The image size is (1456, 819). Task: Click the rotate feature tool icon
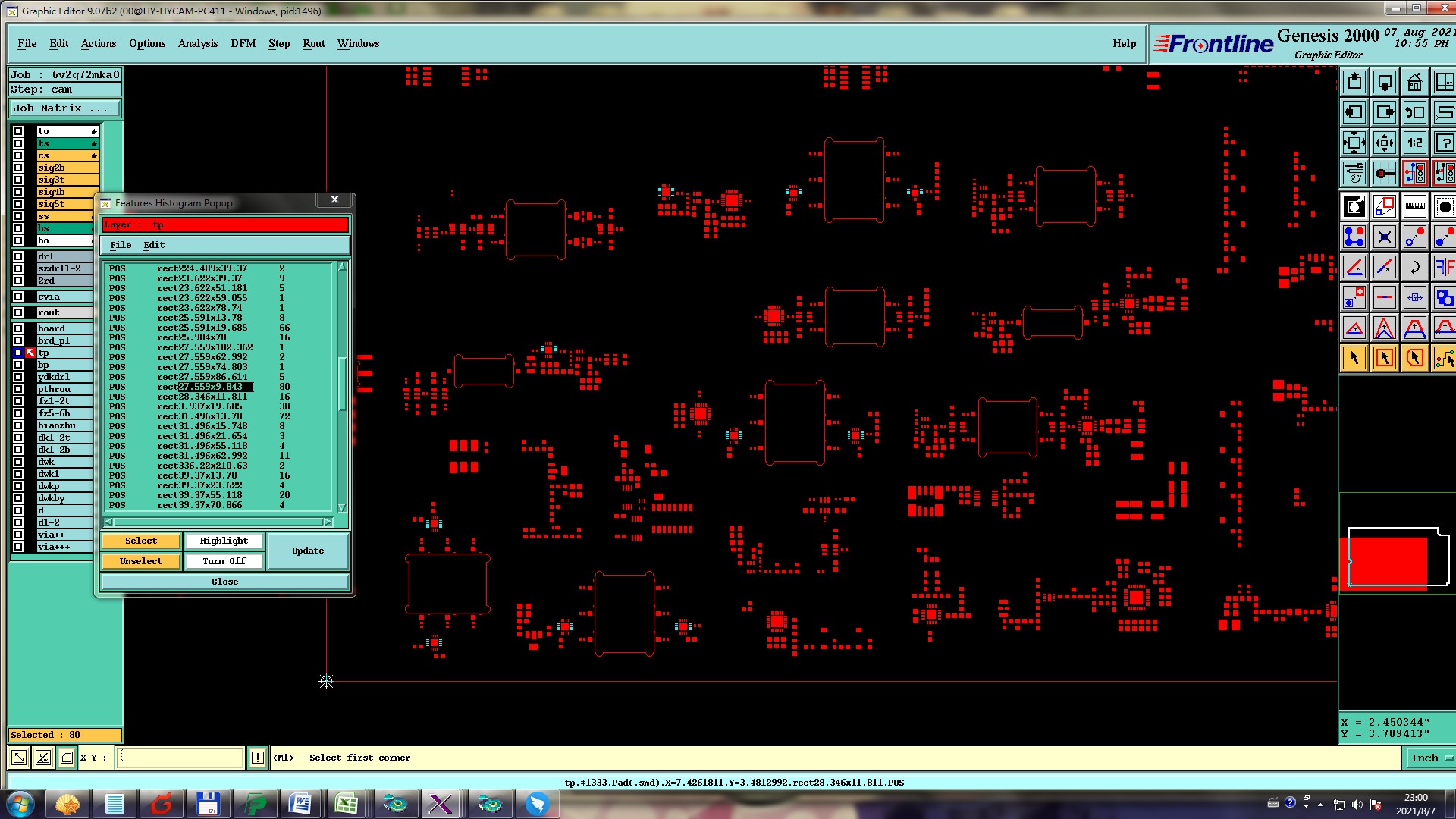1414,267
